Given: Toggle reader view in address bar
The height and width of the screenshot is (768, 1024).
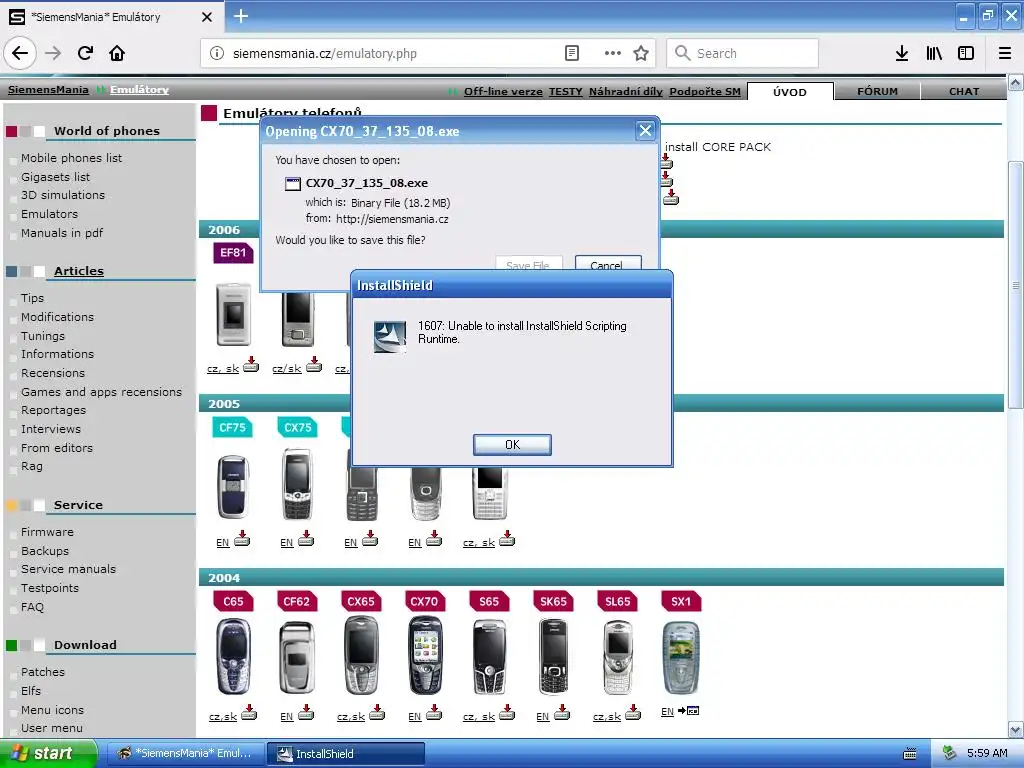Looking at the screenshot, I should click(571, 53).
